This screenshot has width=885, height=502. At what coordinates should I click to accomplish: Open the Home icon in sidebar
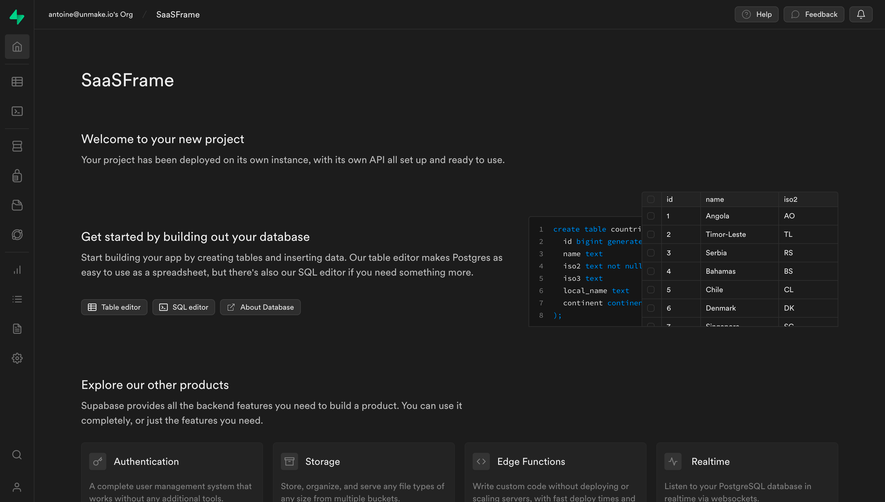click(x=17, y=47)
